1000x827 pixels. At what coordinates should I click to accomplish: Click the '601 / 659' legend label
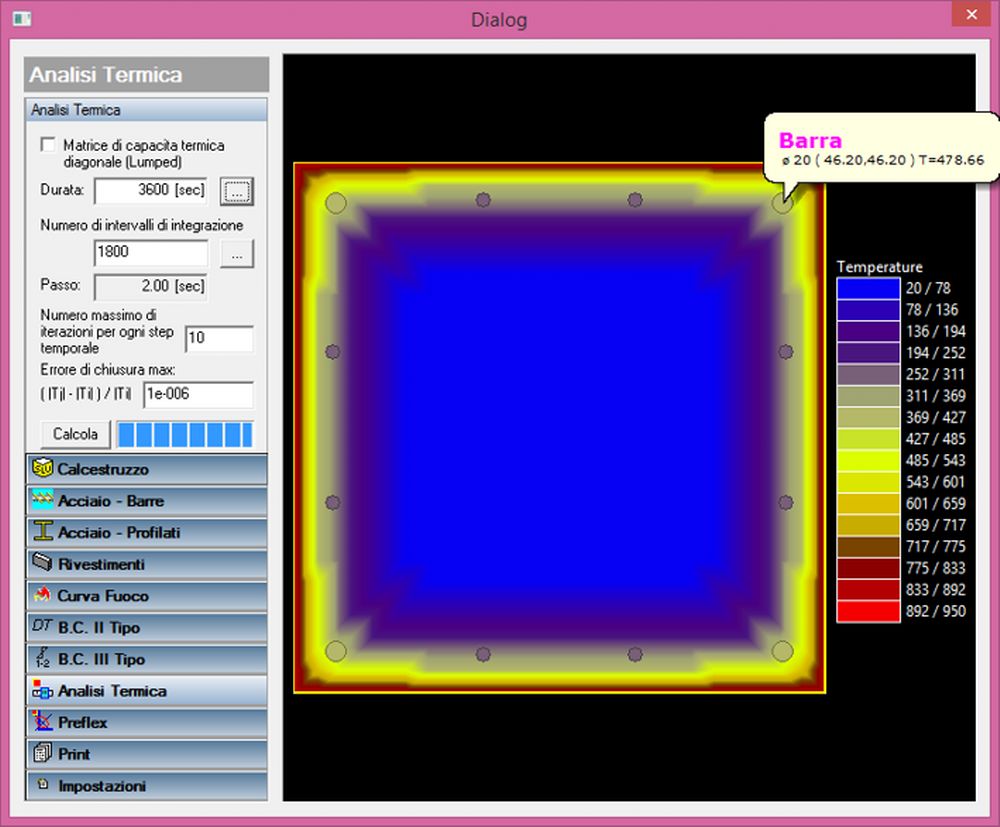[x=936, y=503]
